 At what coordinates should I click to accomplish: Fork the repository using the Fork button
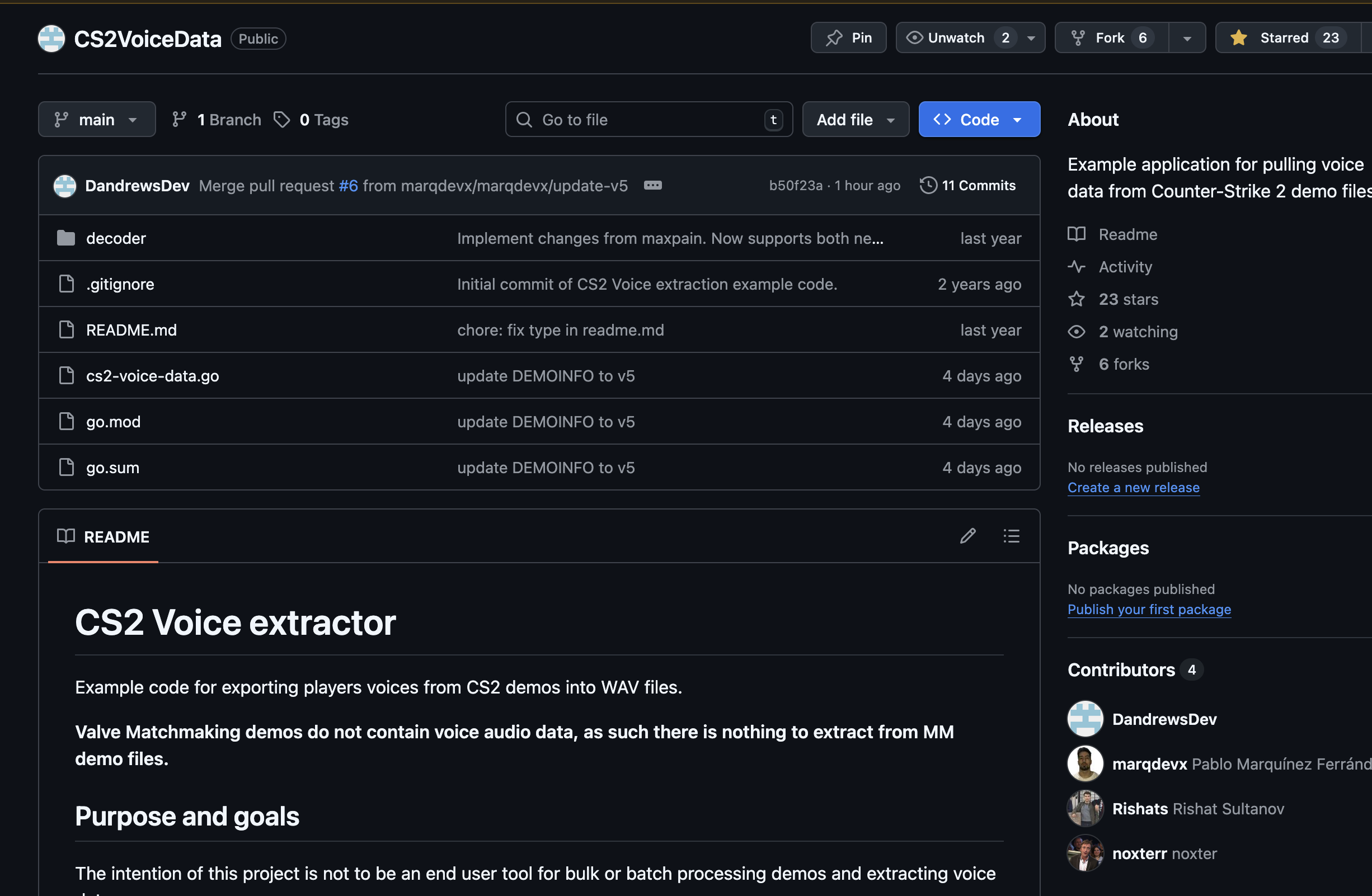tap(1111, 38)
